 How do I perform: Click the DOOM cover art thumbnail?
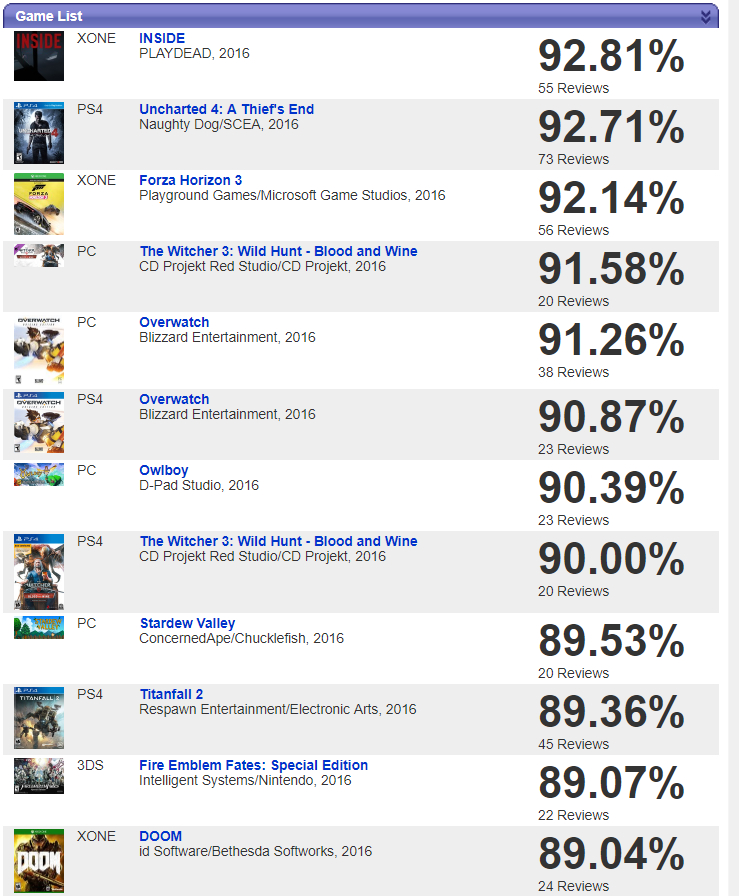click(x=39, y=861)
